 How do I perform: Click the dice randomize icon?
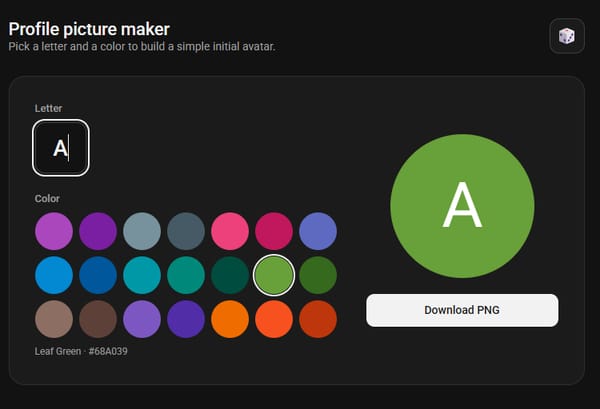(567, 36)
